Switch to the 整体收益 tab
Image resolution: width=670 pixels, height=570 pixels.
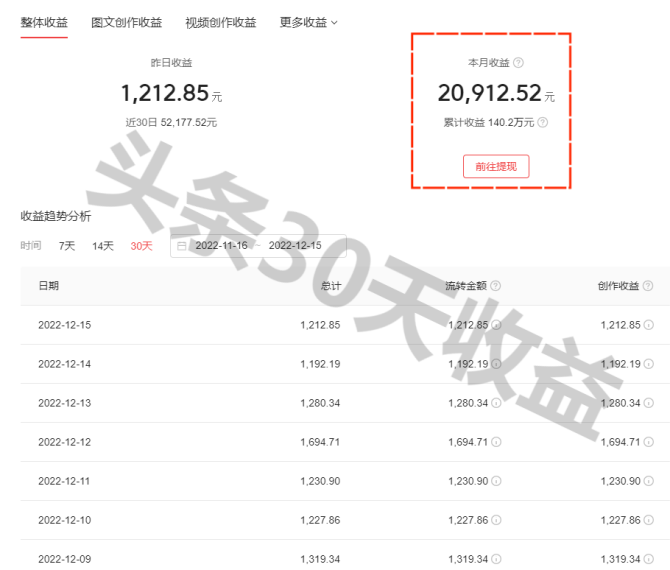44,22
